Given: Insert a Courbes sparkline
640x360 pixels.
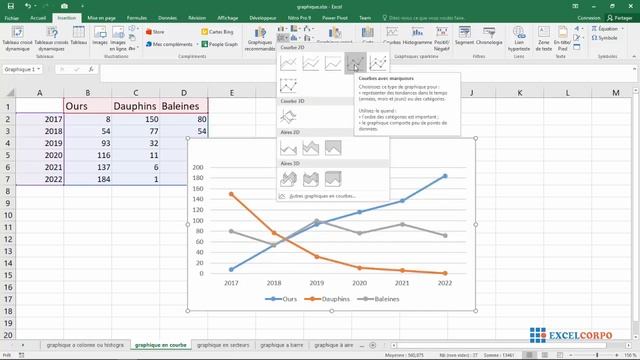Looking at the screenshot, I should pyautogui.click(x=392, y=36).
